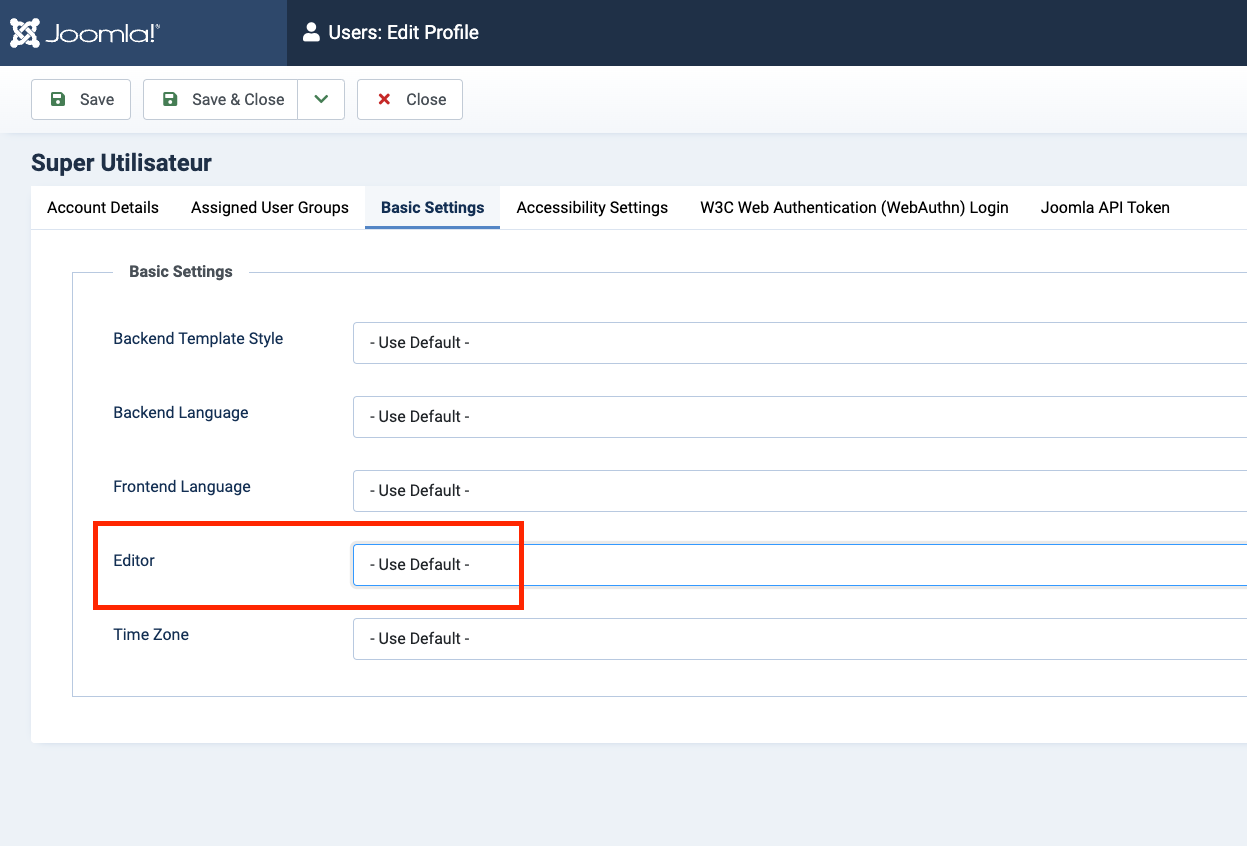Go to the Joomla API Token tab

pyautogui.click(x=1105, y=208)
